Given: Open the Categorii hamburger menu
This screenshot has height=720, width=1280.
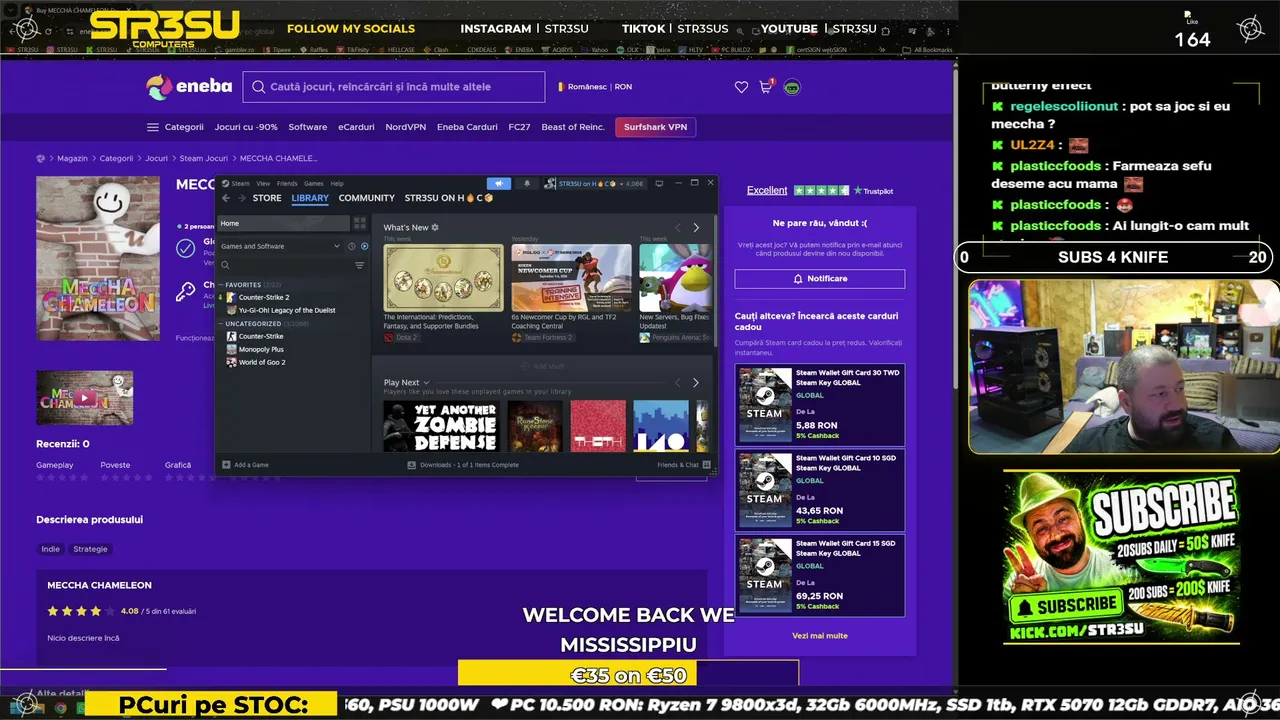Looking at the screenshot, I should 175,127.
